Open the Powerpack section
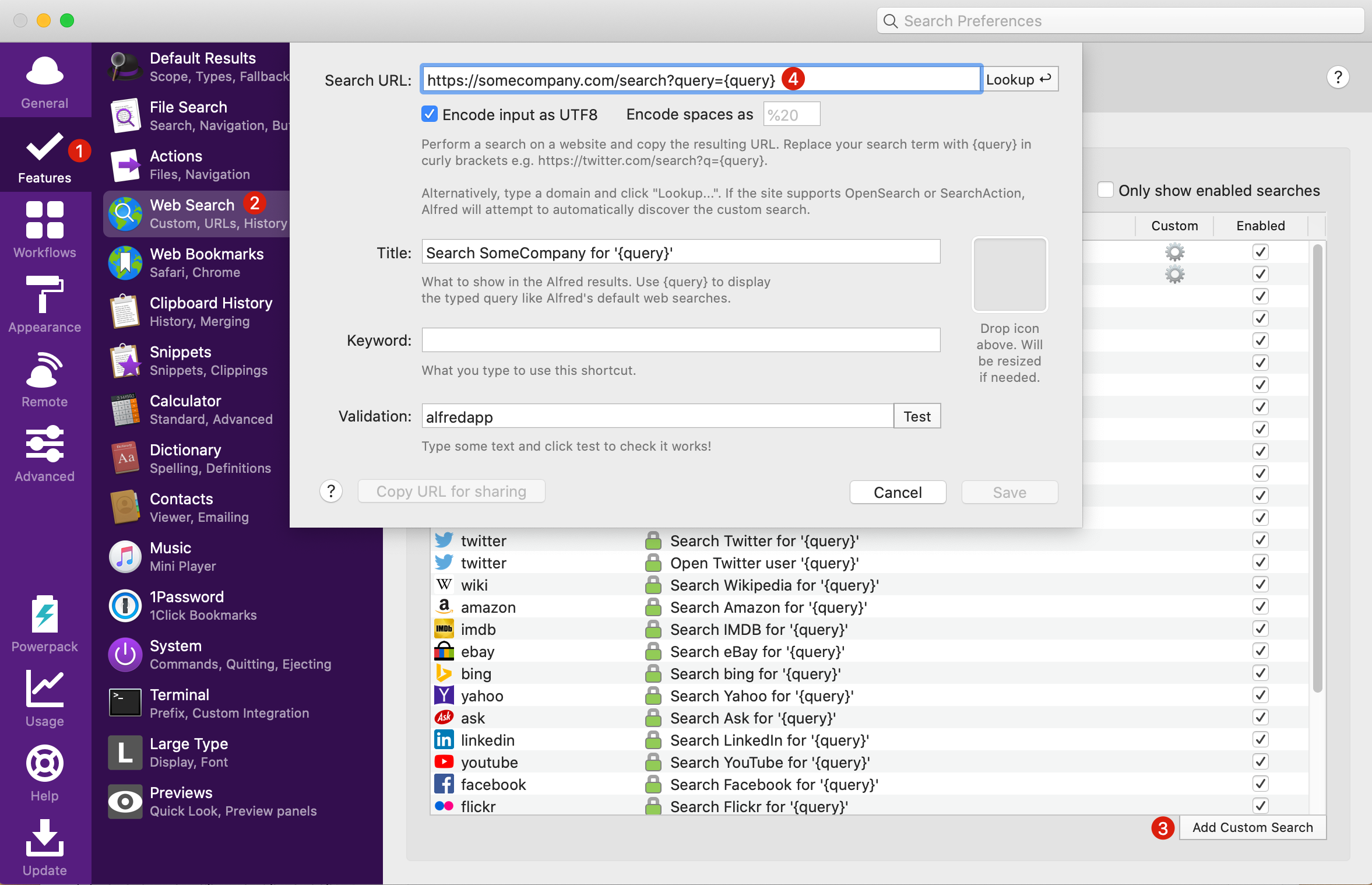The image size is (1372, 885). coord(45,623)
